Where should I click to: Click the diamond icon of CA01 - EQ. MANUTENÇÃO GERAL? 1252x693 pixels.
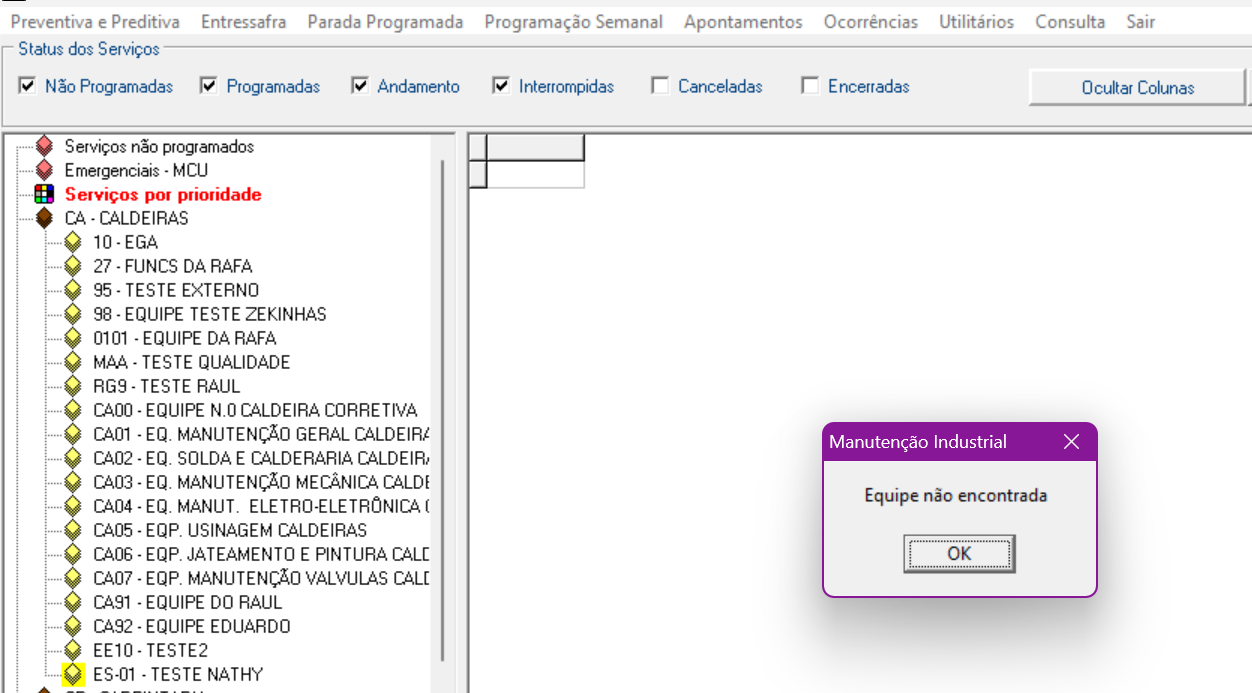point(72,434)
